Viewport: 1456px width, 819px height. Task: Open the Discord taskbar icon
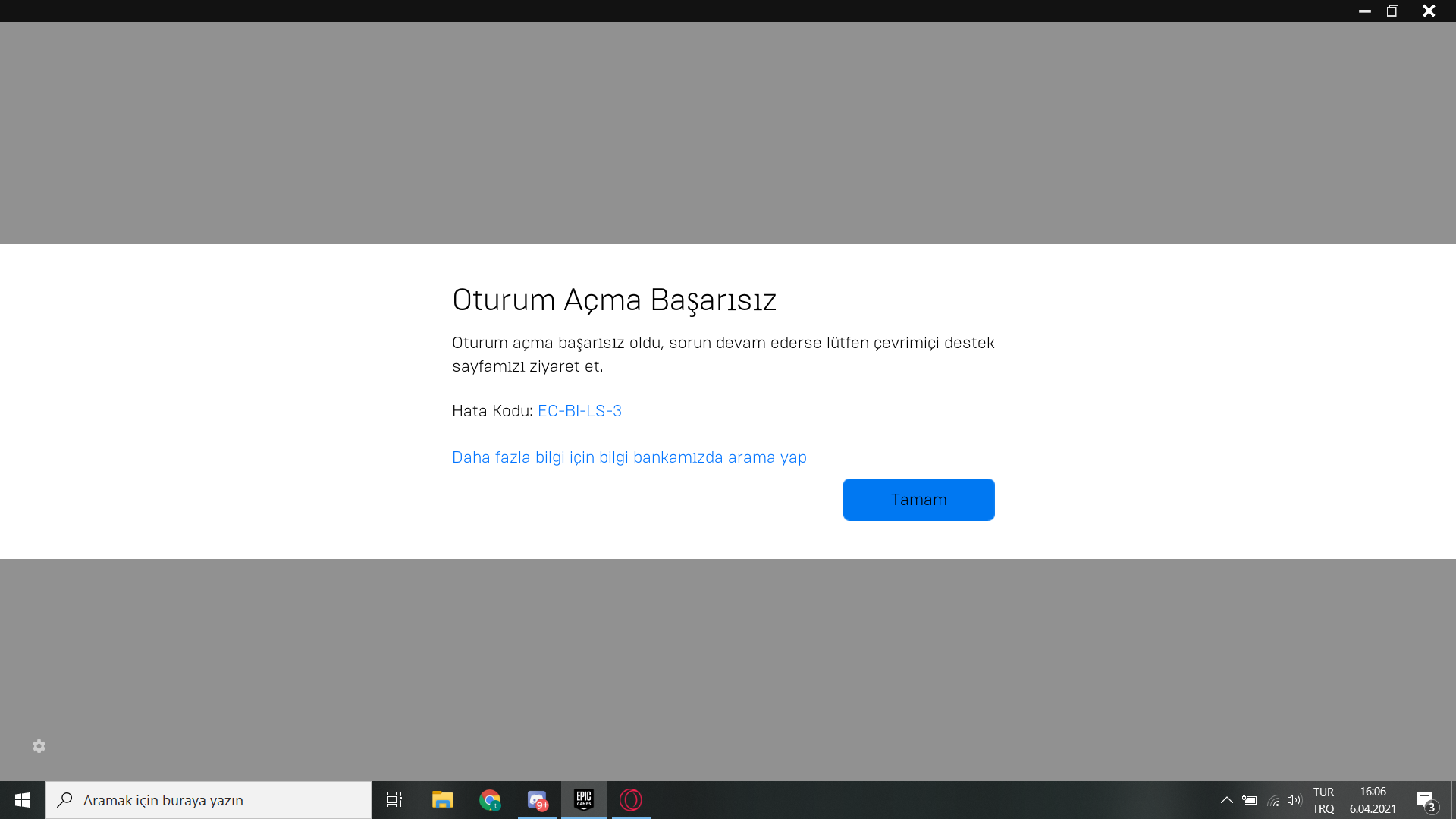pos(537,800)
